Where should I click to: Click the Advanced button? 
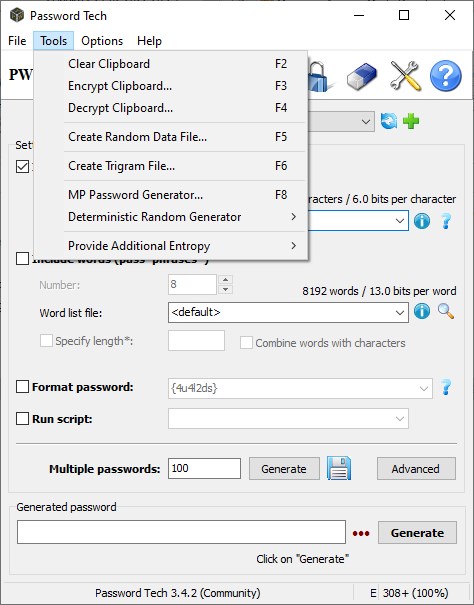coord(416,469)
